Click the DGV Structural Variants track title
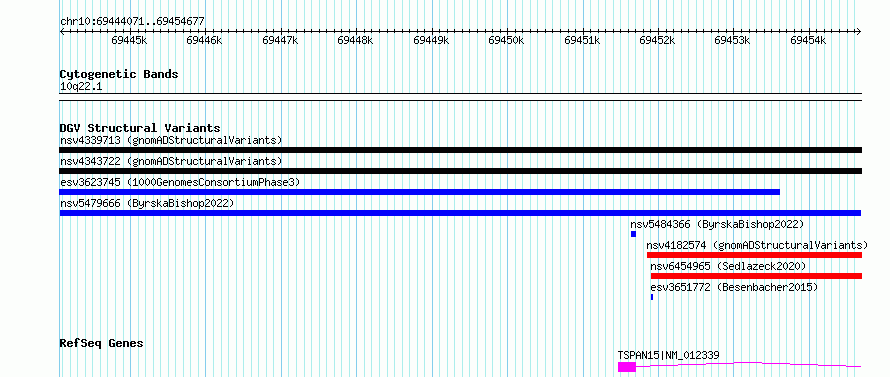Viewport: 890px width, 377px height. [x=140, y=128]
